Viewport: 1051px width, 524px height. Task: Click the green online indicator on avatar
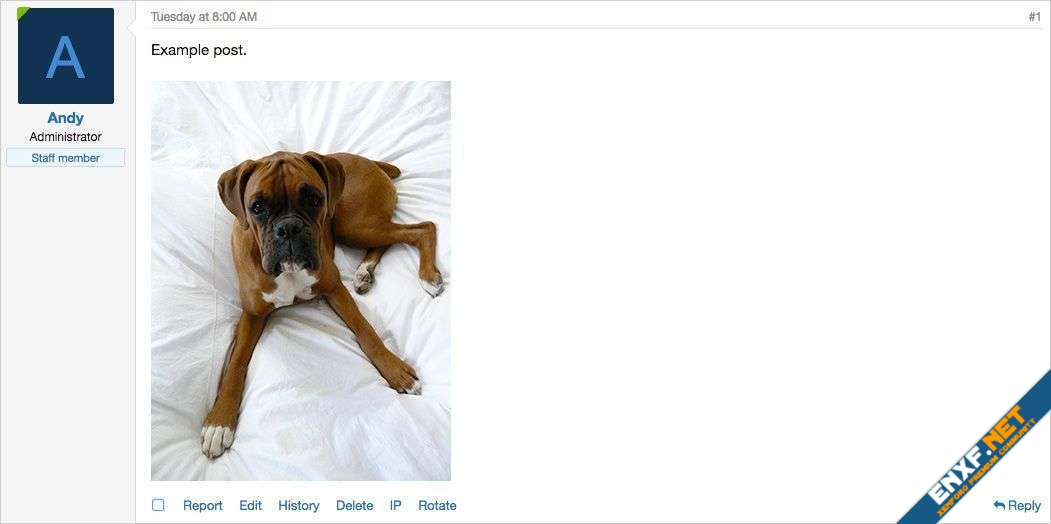22,12
